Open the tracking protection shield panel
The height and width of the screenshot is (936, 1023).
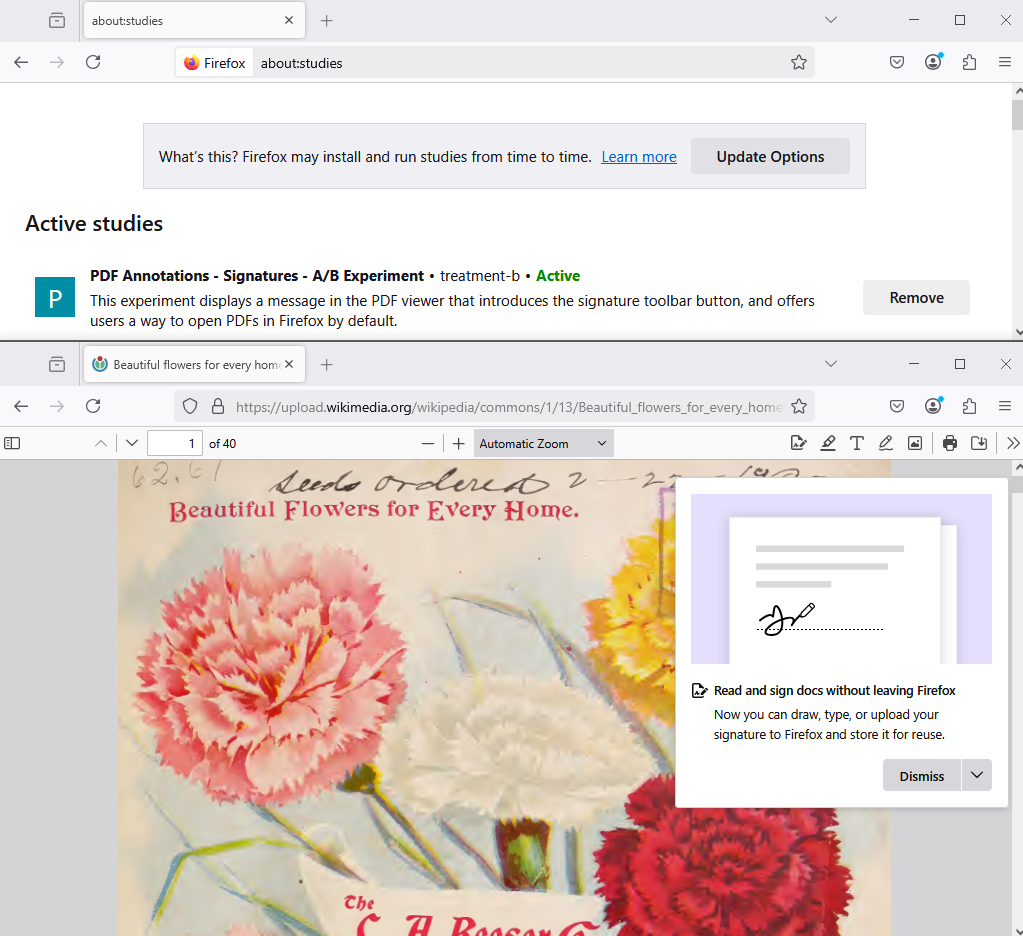pos(190,406)
